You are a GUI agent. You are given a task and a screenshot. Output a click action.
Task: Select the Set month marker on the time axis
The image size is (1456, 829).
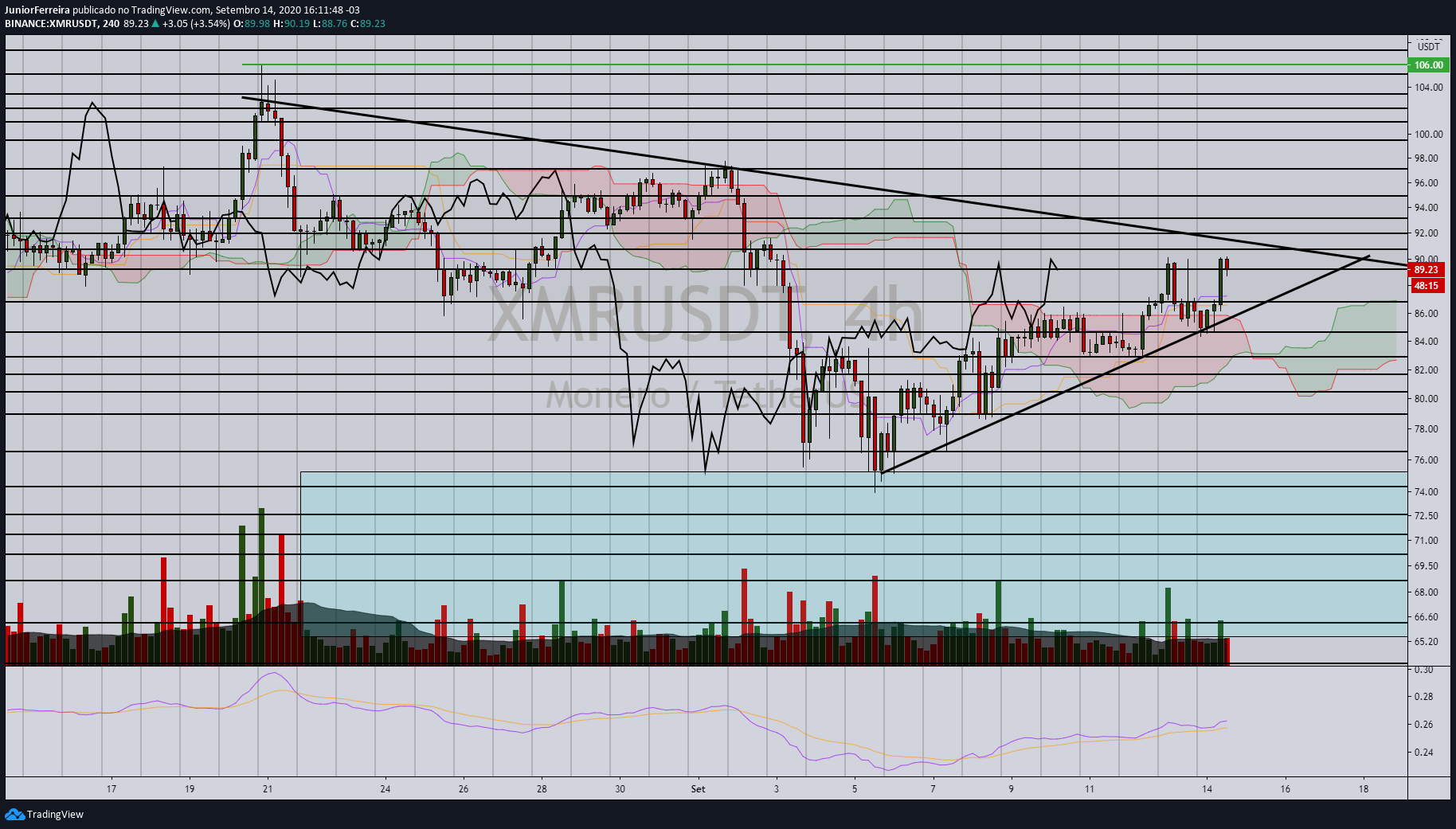(698, 789)
